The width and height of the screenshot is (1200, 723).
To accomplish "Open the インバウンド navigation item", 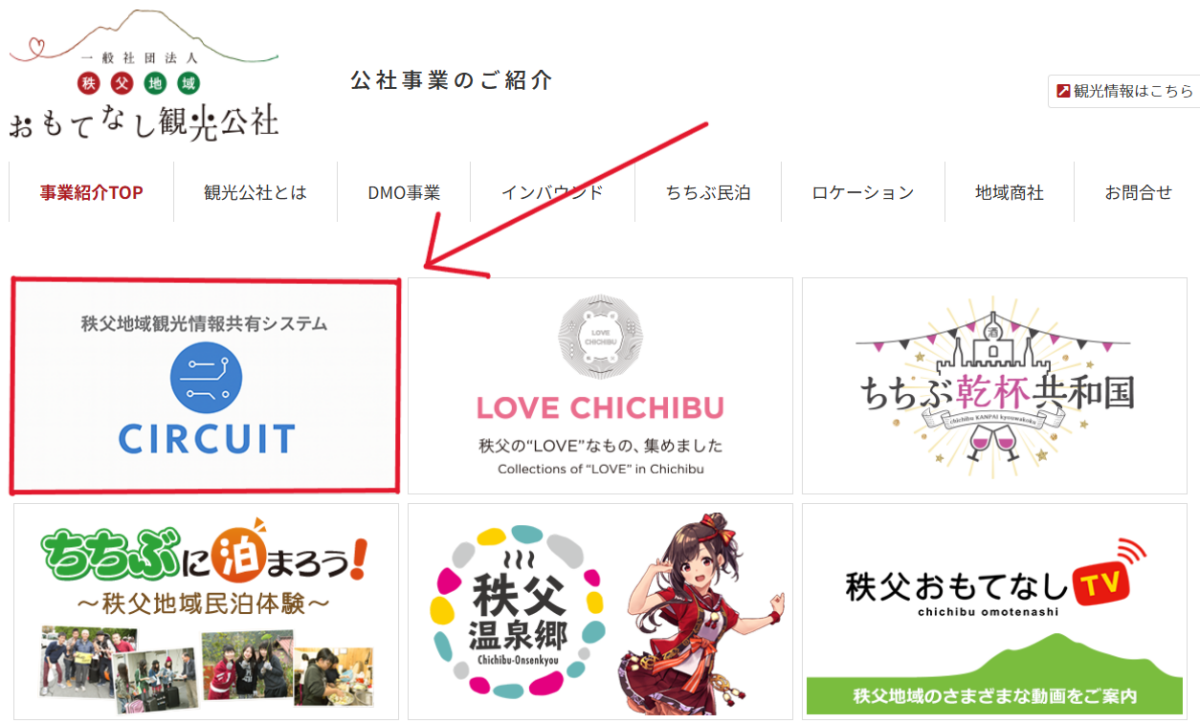I will coord(552,193).
